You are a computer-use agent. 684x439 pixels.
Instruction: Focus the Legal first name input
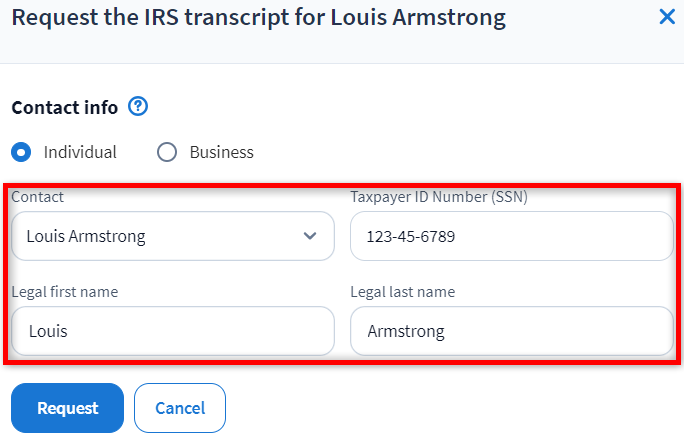coord(172,331)
